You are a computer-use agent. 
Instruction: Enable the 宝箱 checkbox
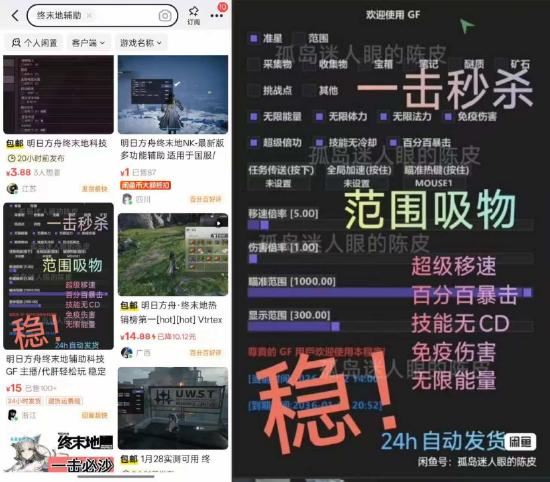pyautogui.click(x=365, y=64)
